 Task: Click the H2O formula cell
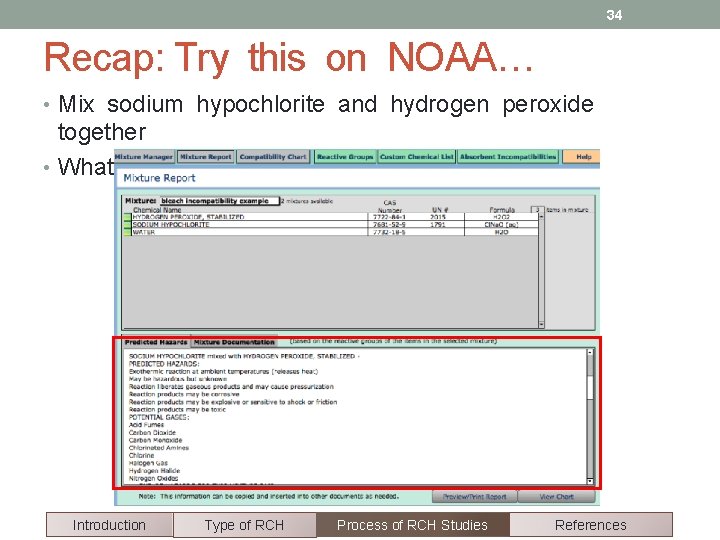[x=501, y=232]
